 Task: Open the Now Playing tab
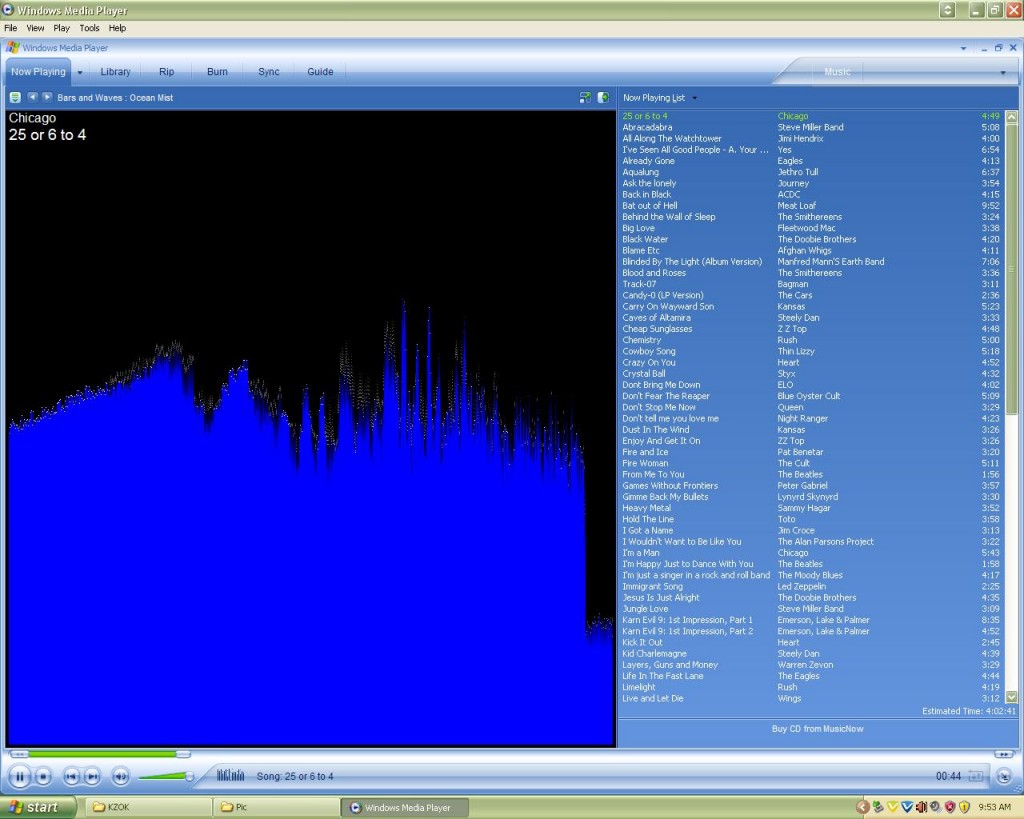(x=38, y=72)
